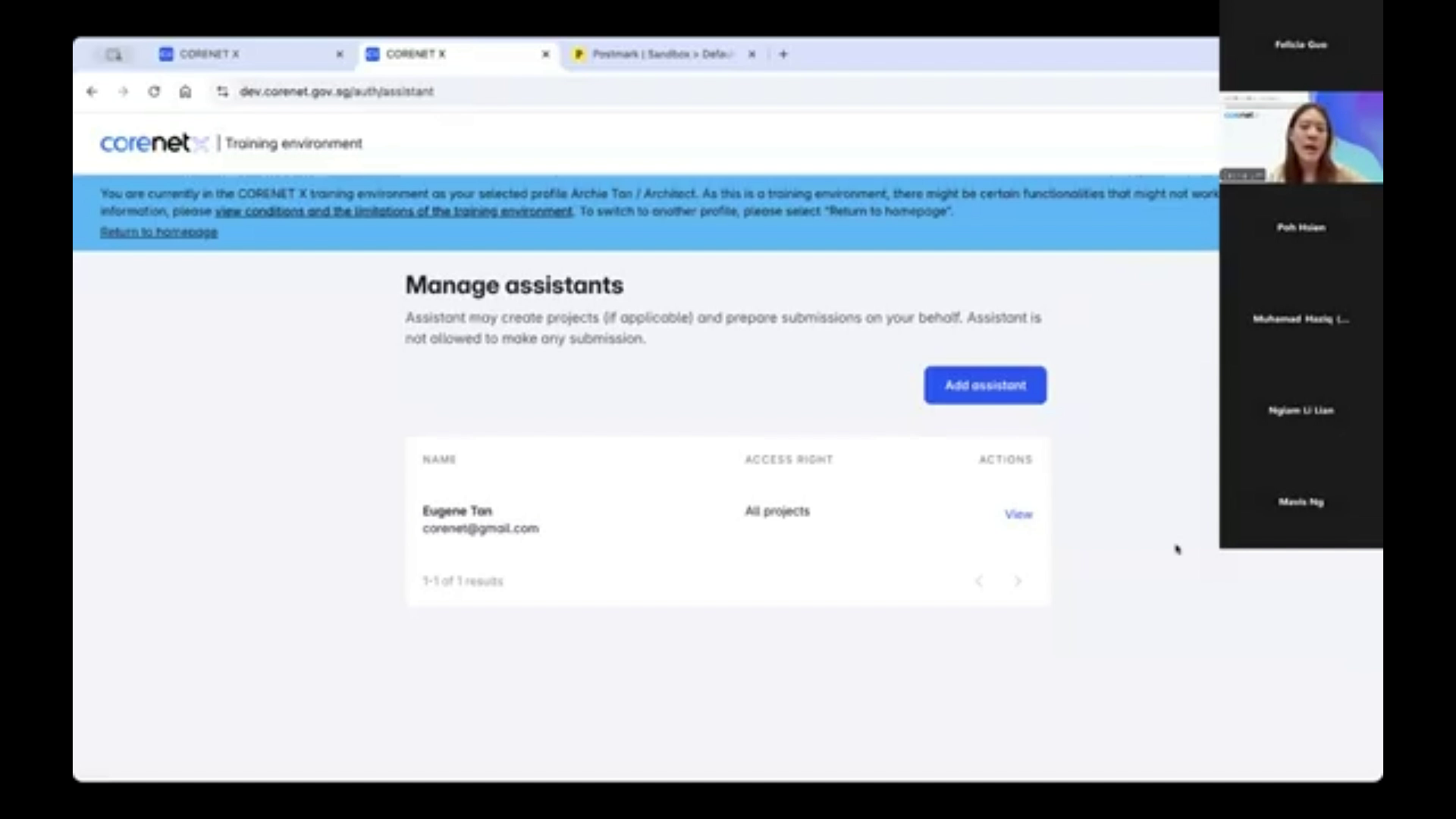Close the active CORENET X tab
The image size is (1456, 819).
point(545,54)
